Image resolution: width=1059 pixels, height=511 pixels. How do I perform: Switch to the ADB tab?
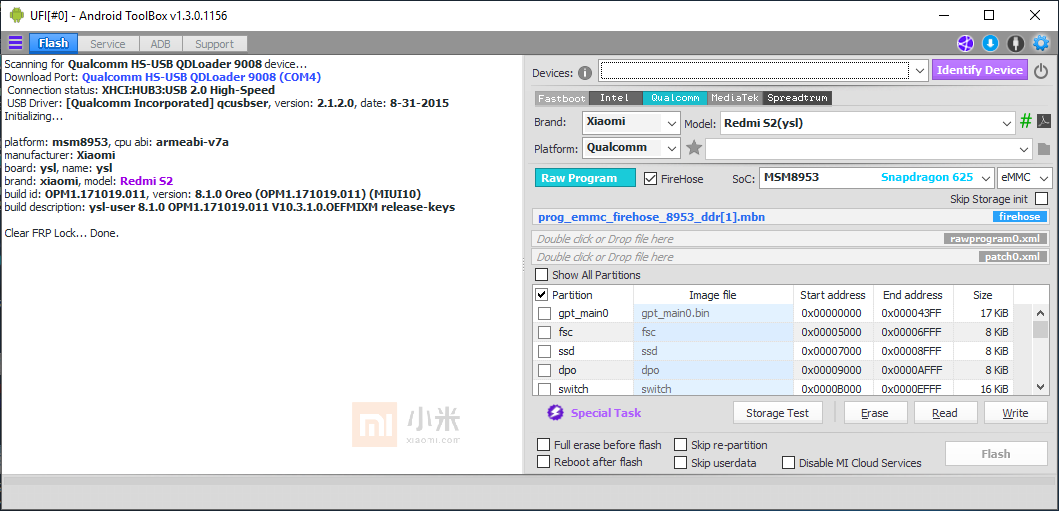coord(160,44)
